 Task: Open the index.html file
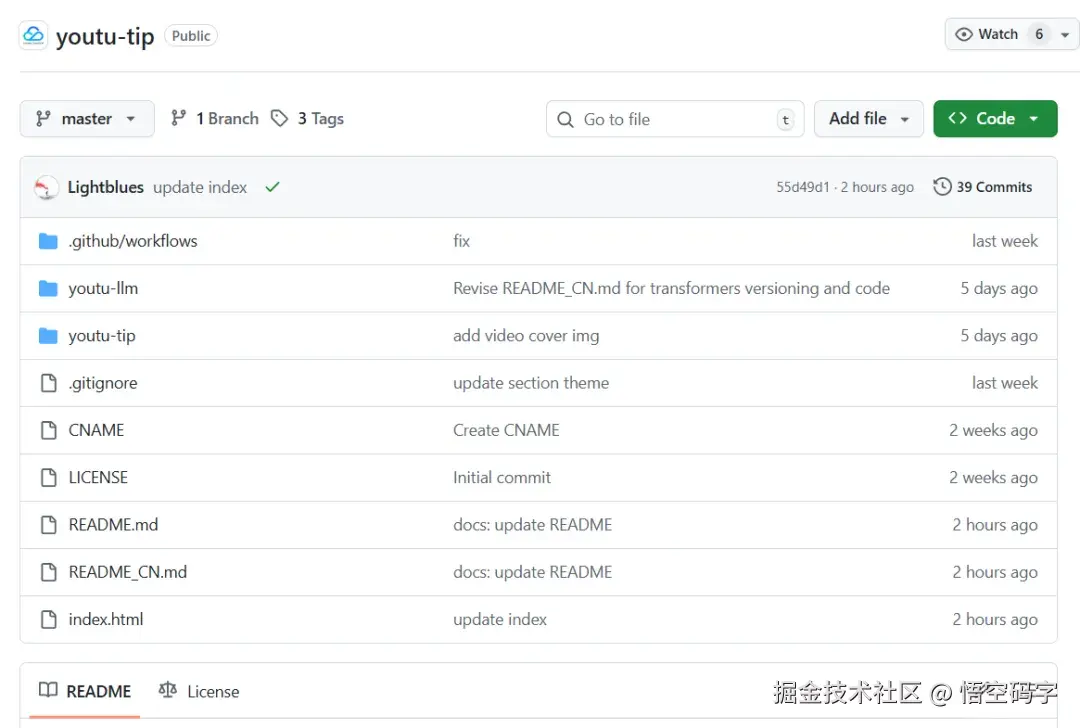point(106,620)
